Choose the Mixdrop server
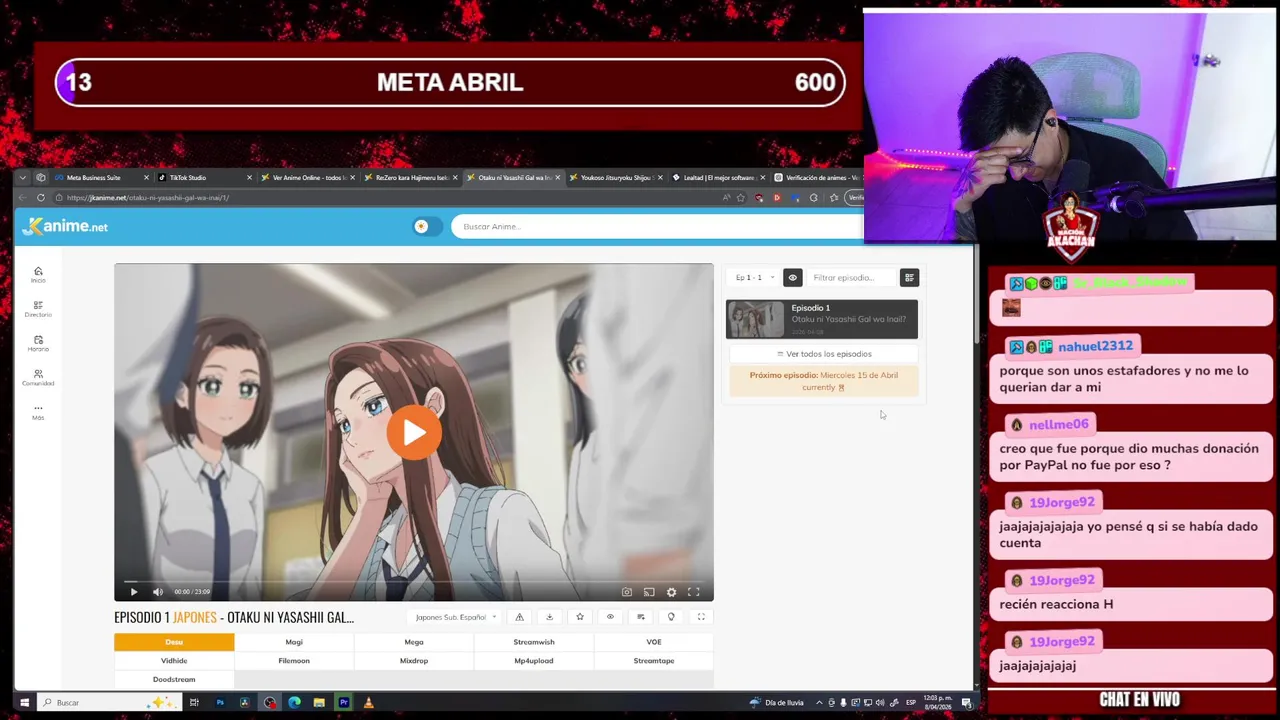 tap(414, 661)
